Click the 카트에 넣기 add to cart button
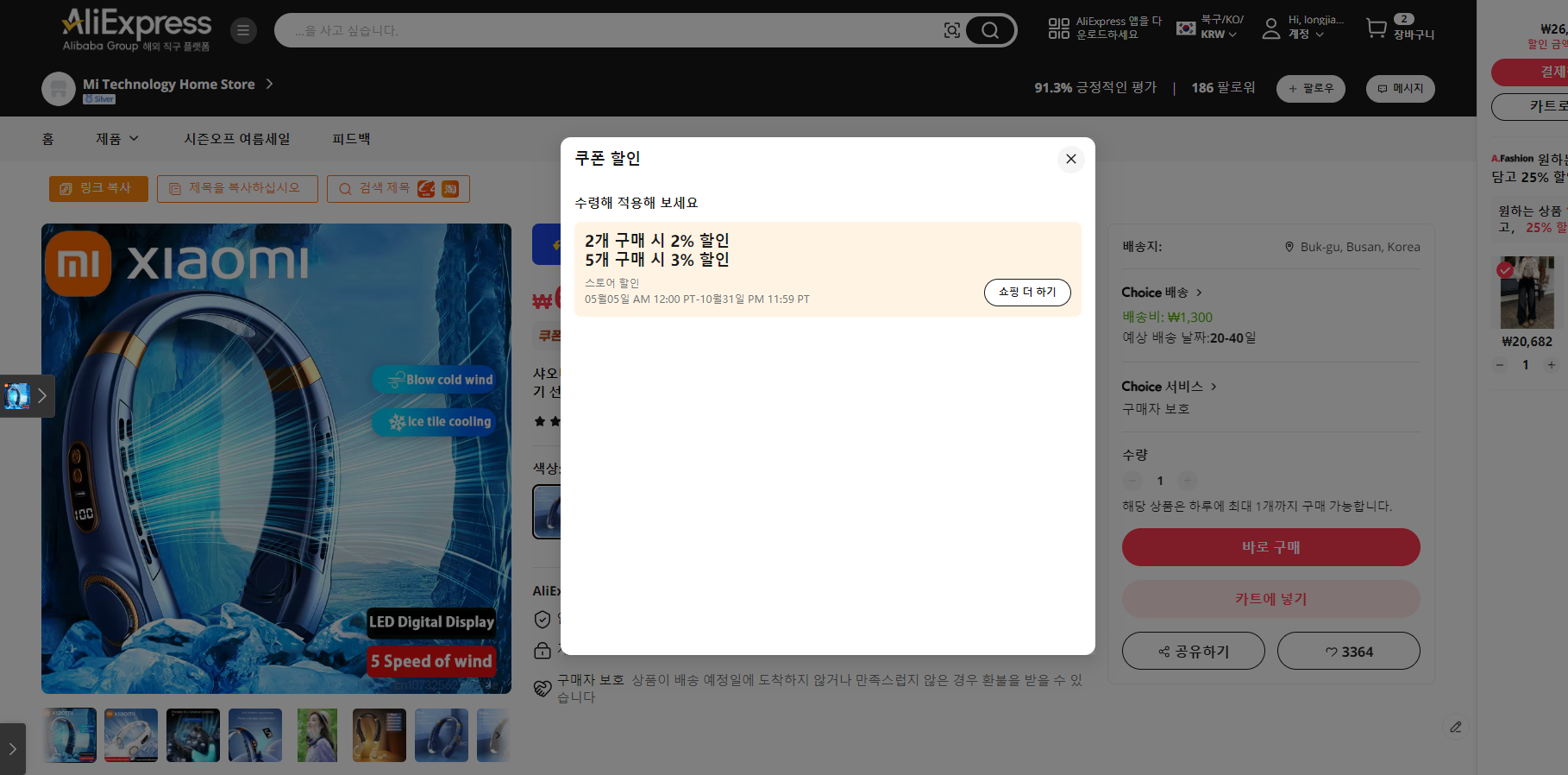This screenshot has width=1568, height=775. point(1270,599)
